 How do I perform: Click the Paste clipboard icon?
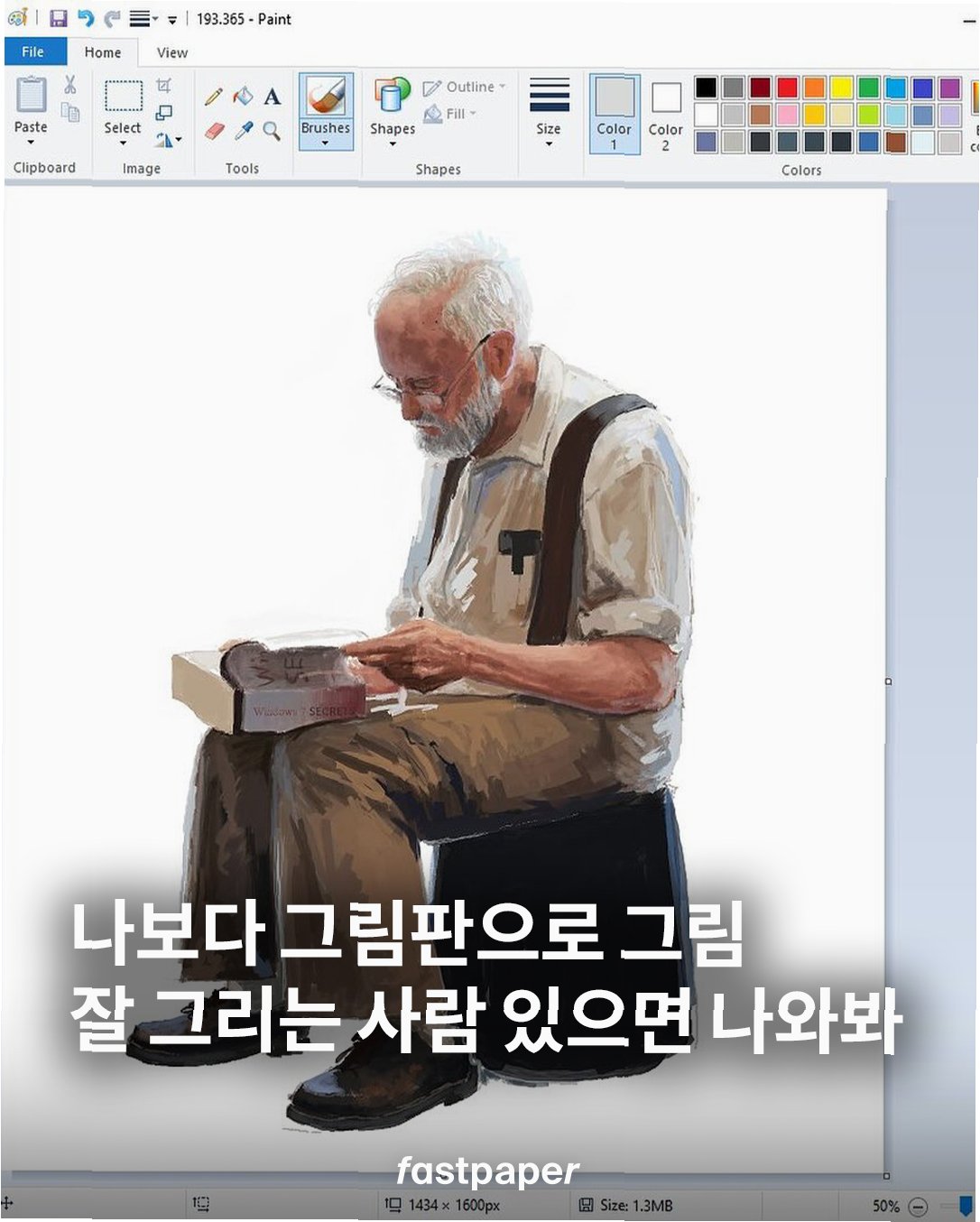coord(31,96)
